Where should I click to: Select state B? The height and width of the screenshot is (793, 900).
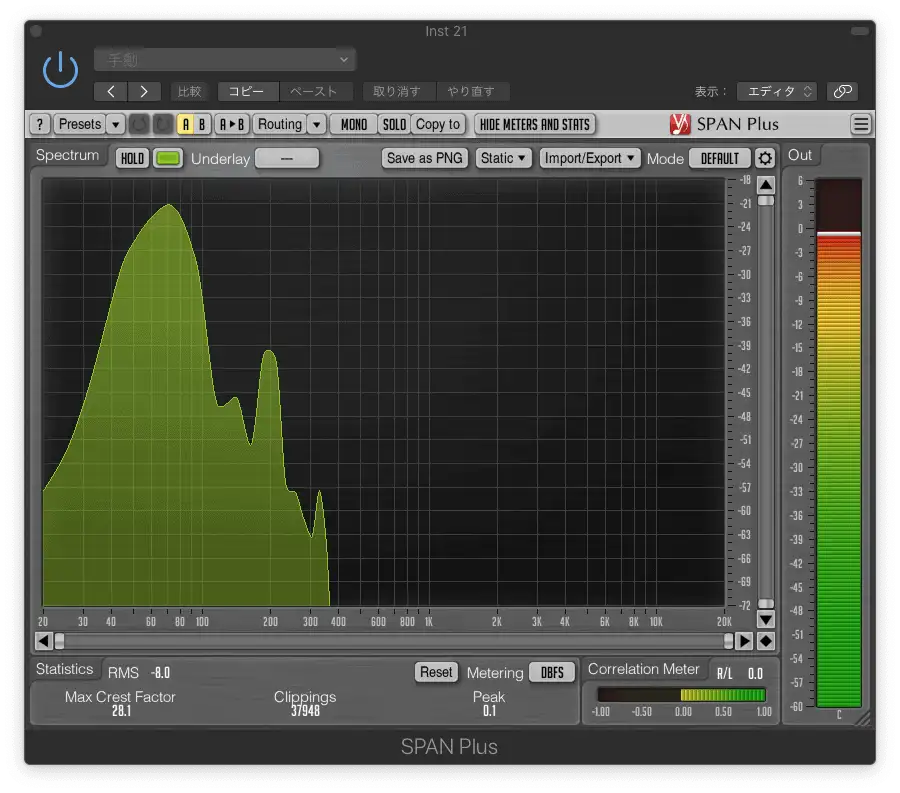(x=202, y=124)
